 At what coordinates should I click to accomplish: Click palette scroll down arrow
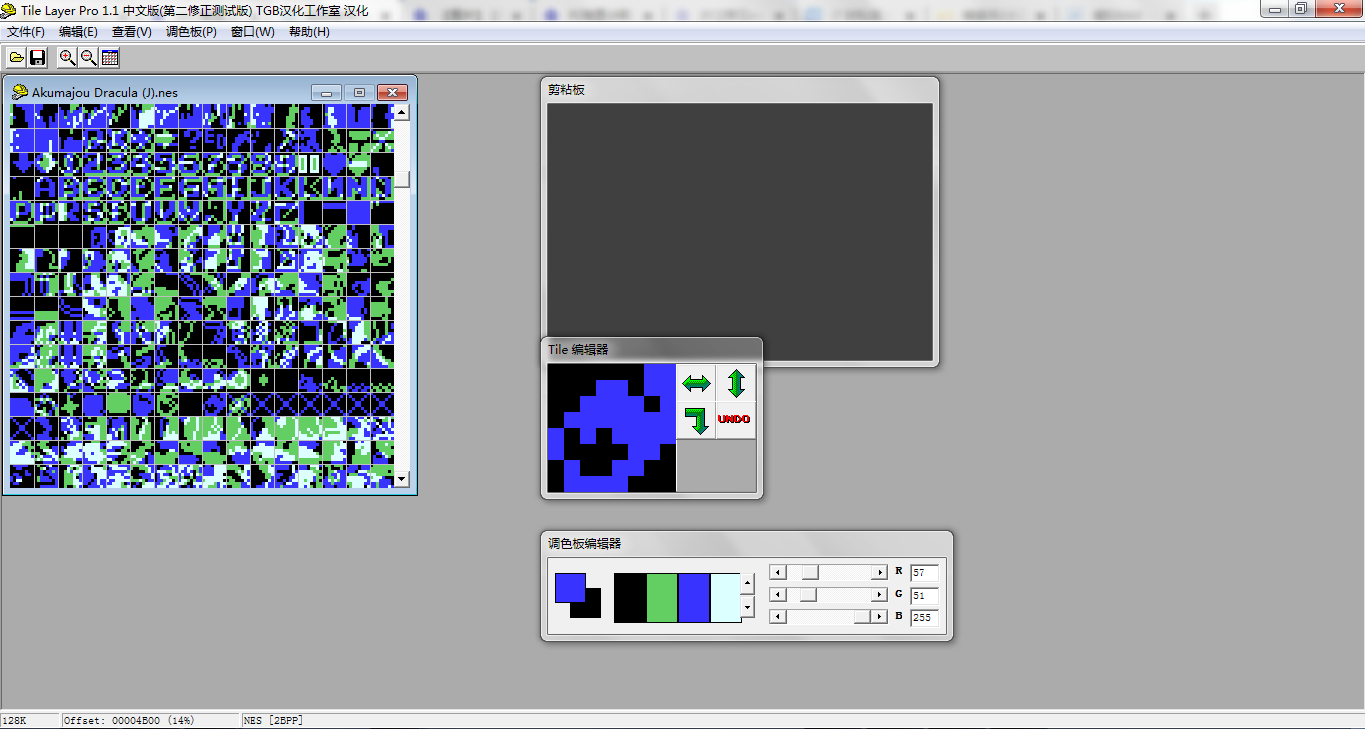pos(747,606)
